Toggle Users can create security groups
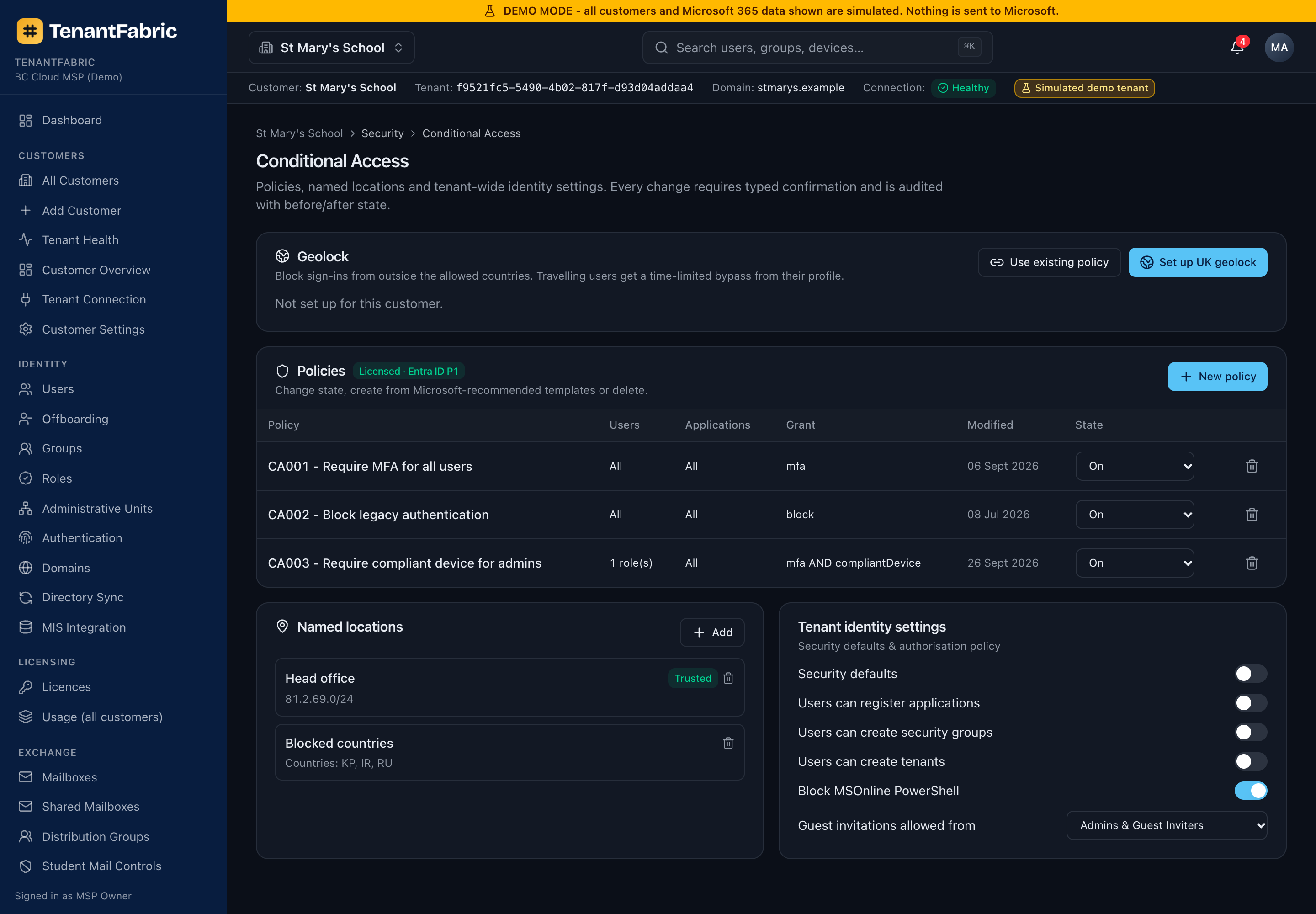The height and width of the screenshot is (914, 1316). point(1251,732)
